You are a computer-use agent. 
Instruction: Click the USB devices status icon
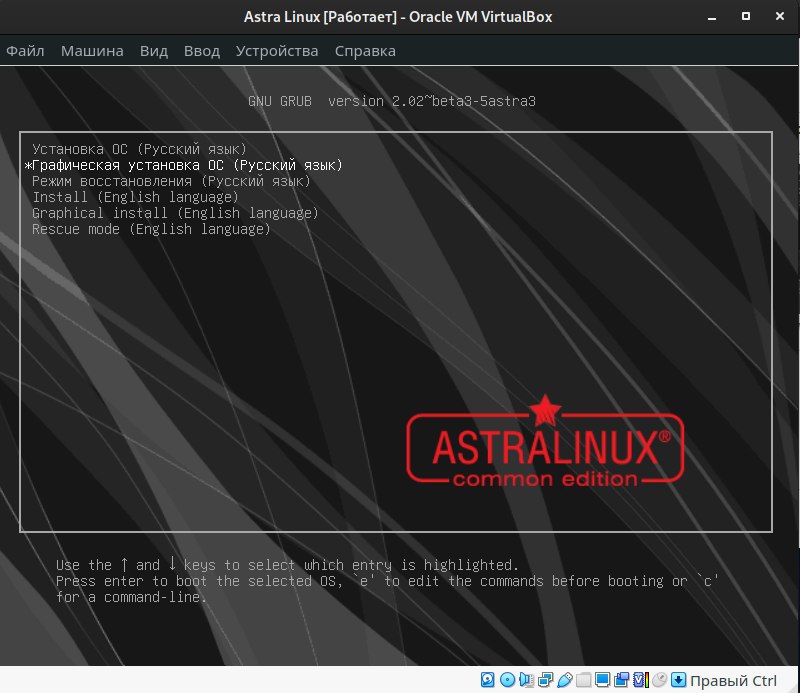565,680
